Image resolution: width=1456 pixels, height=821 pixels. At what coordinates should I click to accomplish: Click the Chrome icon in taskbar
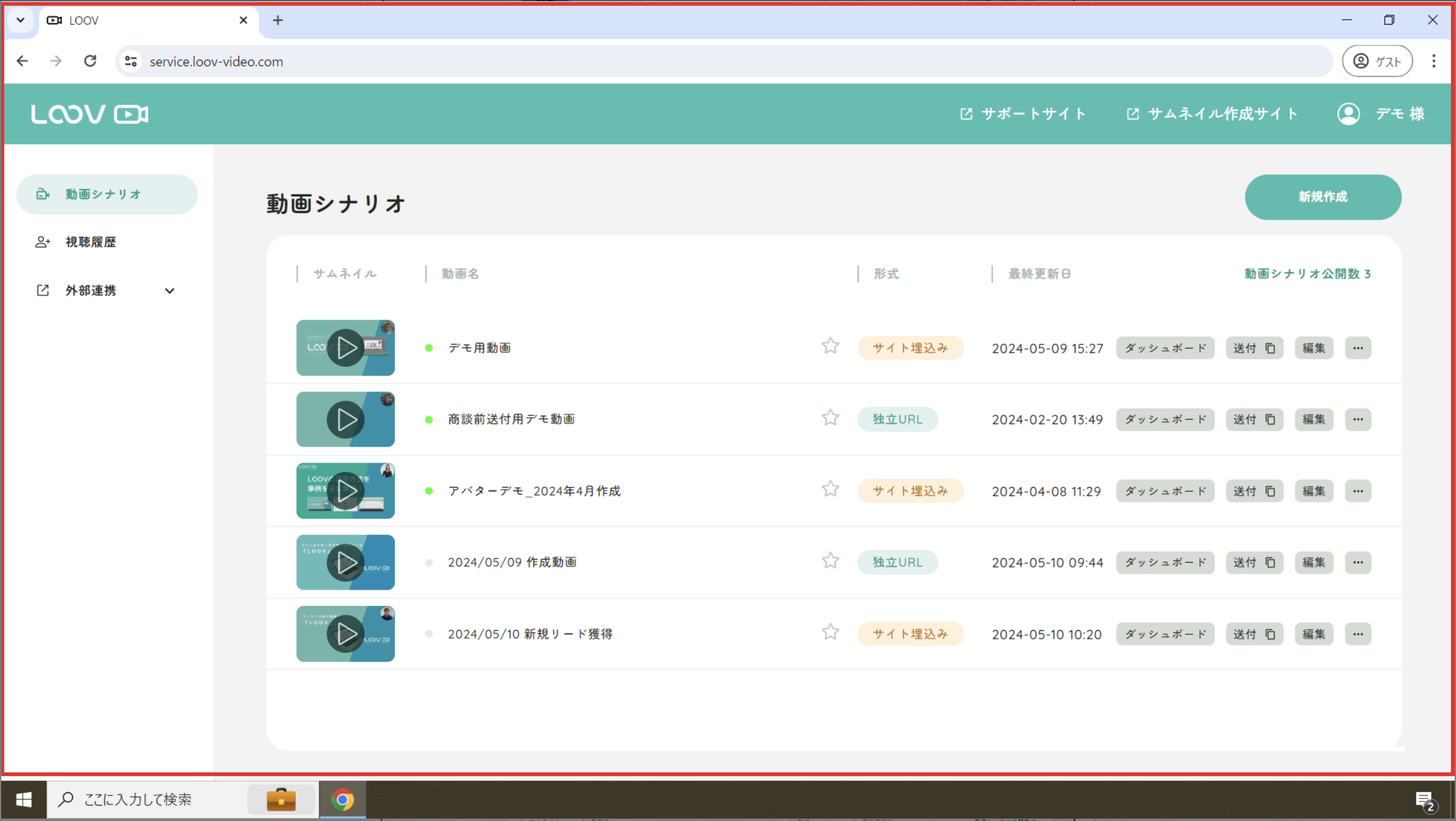coord(343,800)
